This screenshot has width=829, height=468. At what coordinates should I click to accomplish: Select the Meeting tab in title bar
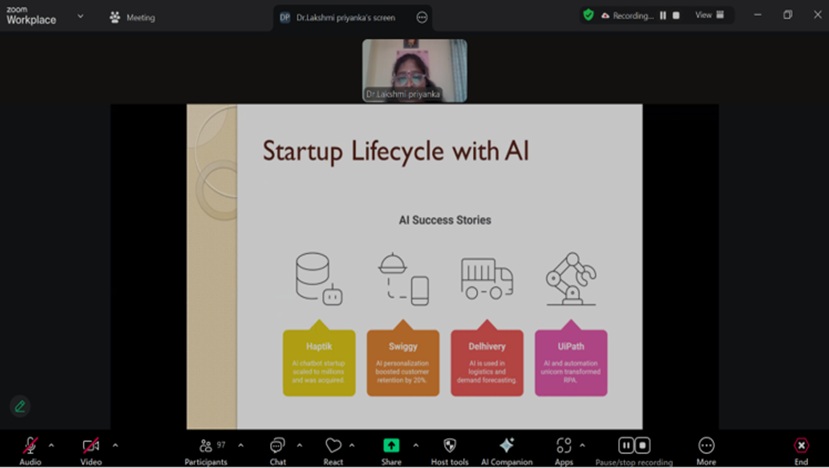(x=132, y=17)
